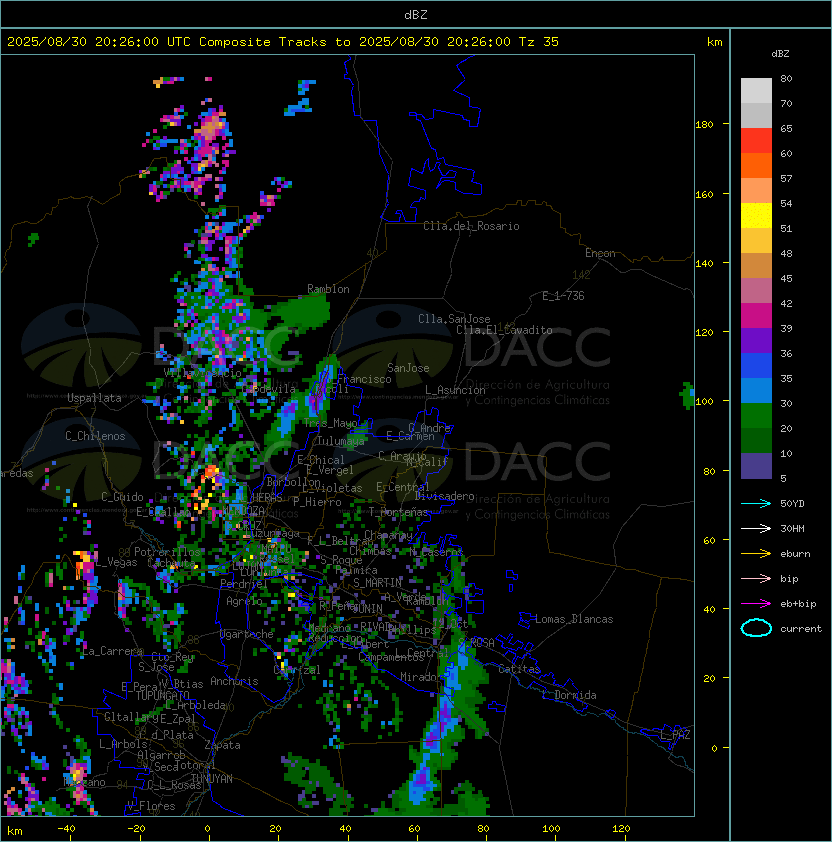832x842 pixels.
Task: Click the 'C_Chilenos' map label
Action: tap(95, 436)
